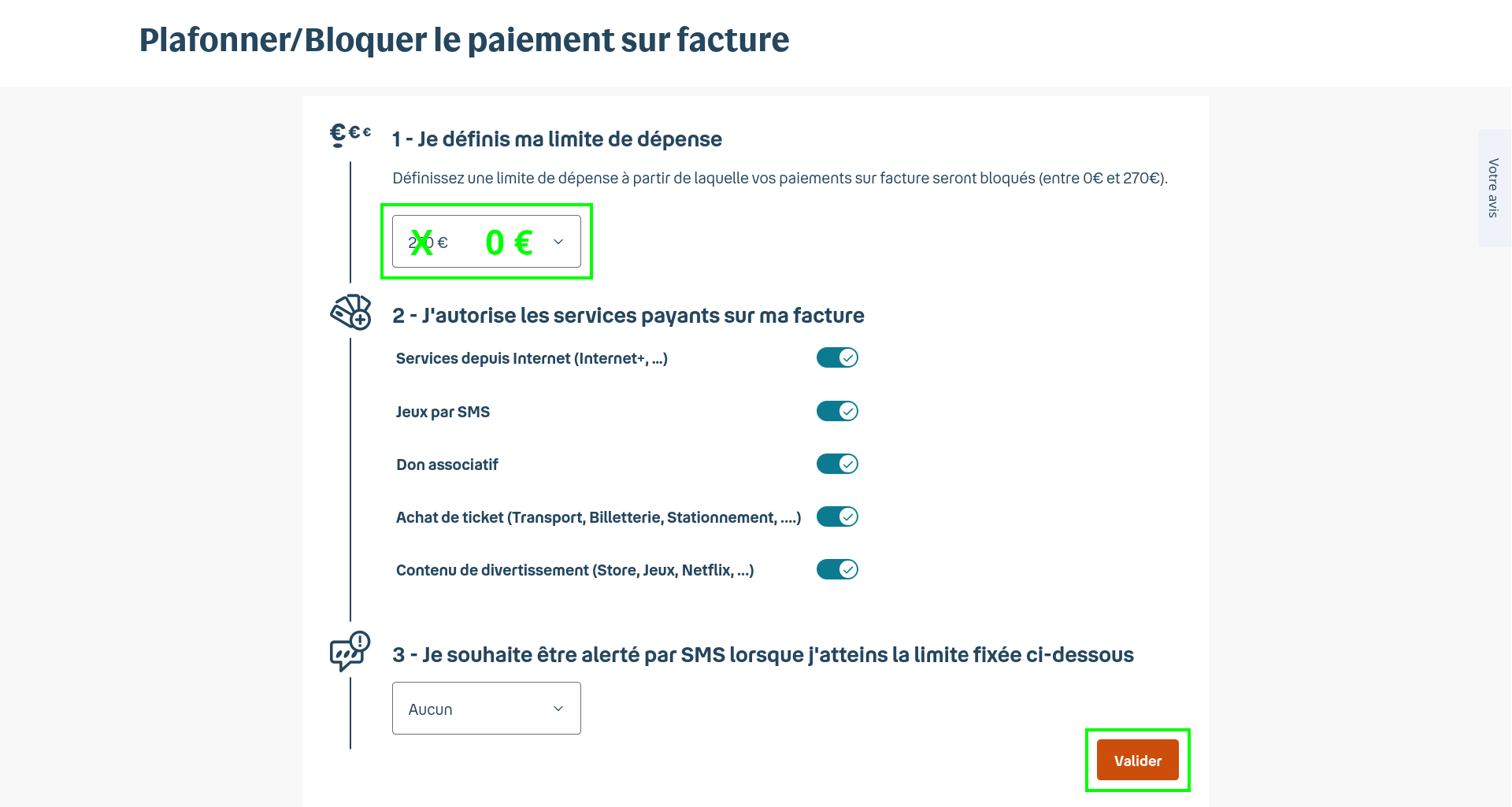
Task: Click the Plafonner/Bloquer le paiement sur facture heading
Action: pyautogui.click(x=464, y=40)
